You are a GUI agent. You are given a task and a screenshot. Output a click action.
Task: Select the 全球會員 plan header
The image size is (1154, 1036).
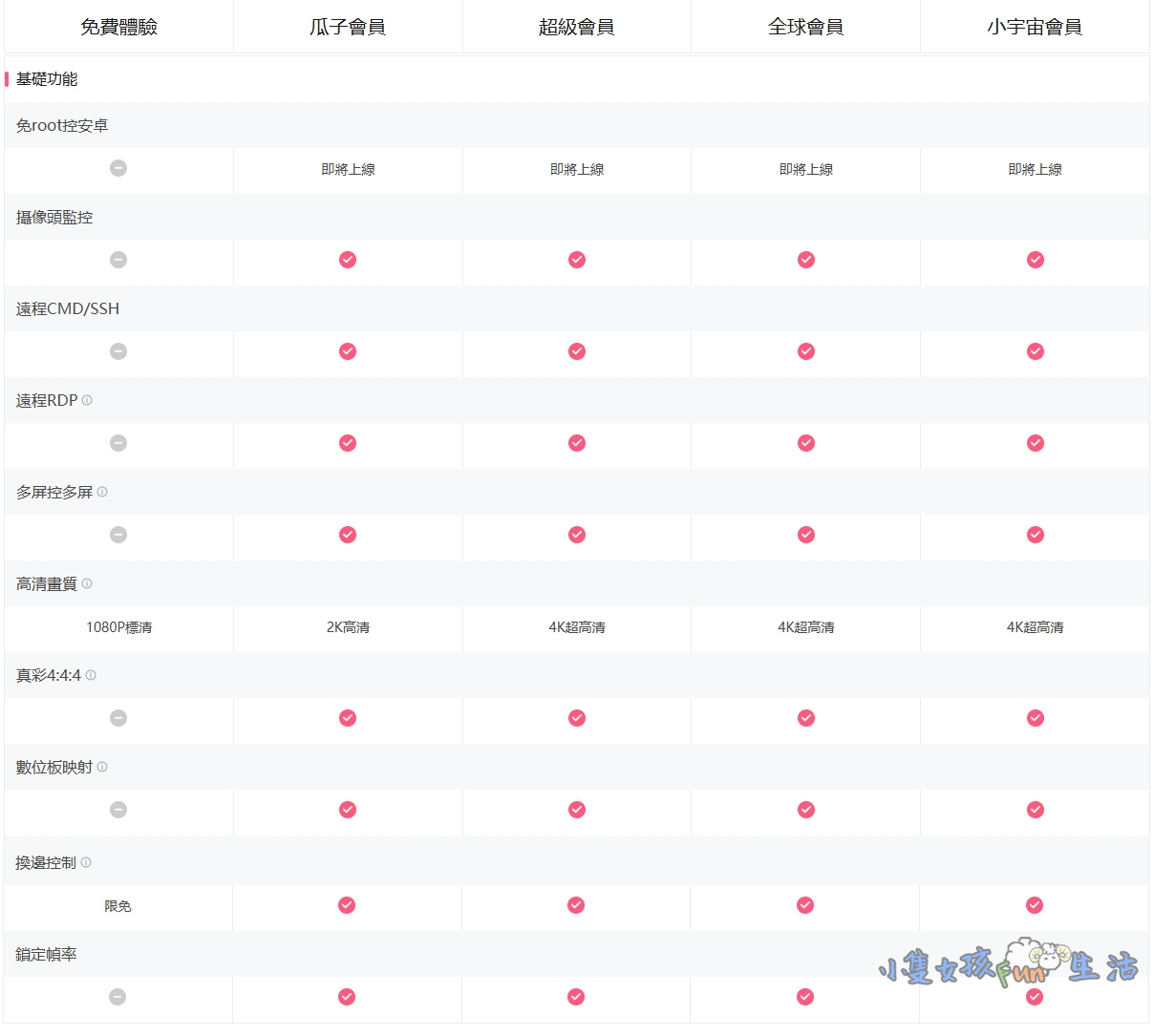(x=806, y=27)
